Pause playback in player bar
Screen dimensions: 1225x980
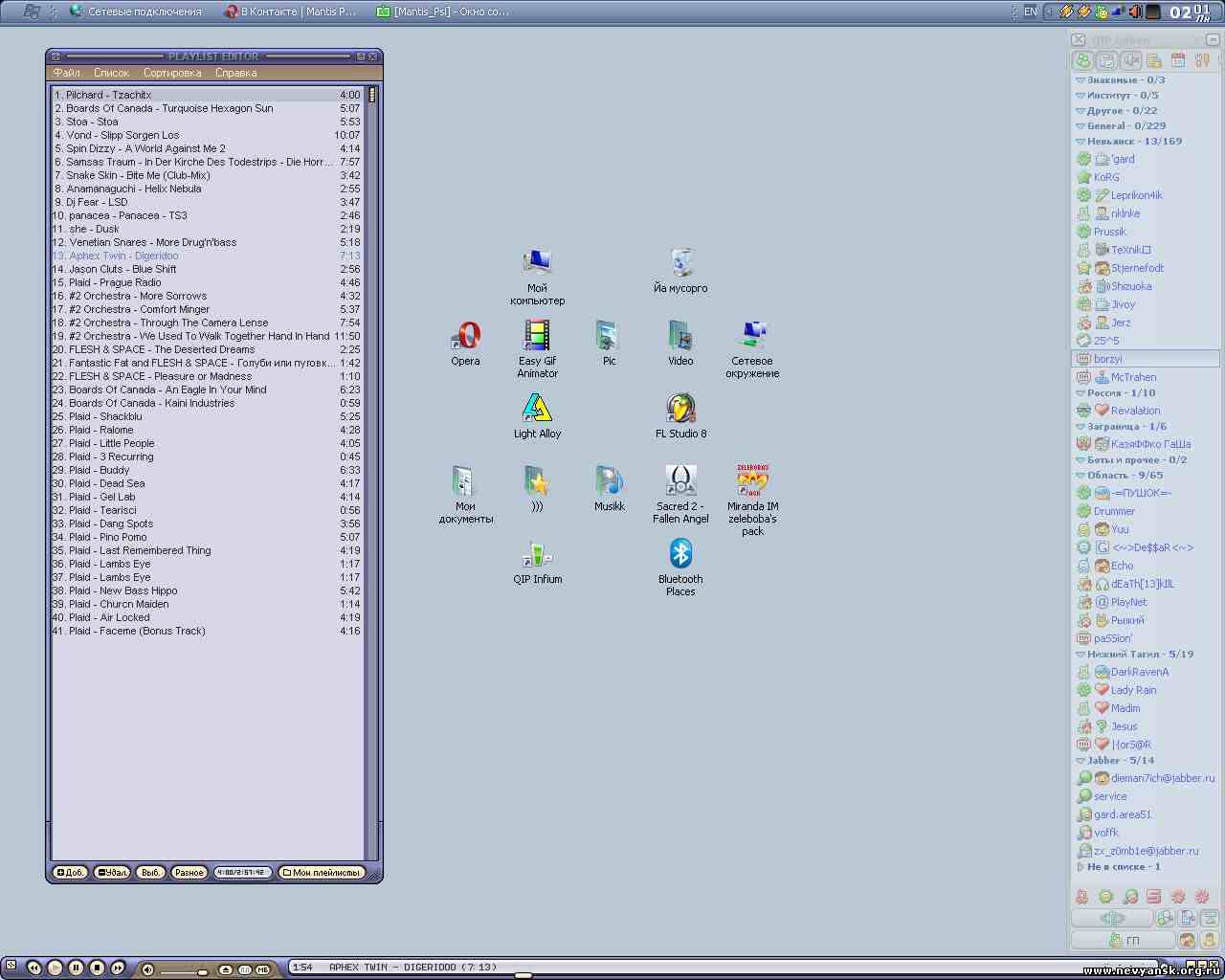76,969
